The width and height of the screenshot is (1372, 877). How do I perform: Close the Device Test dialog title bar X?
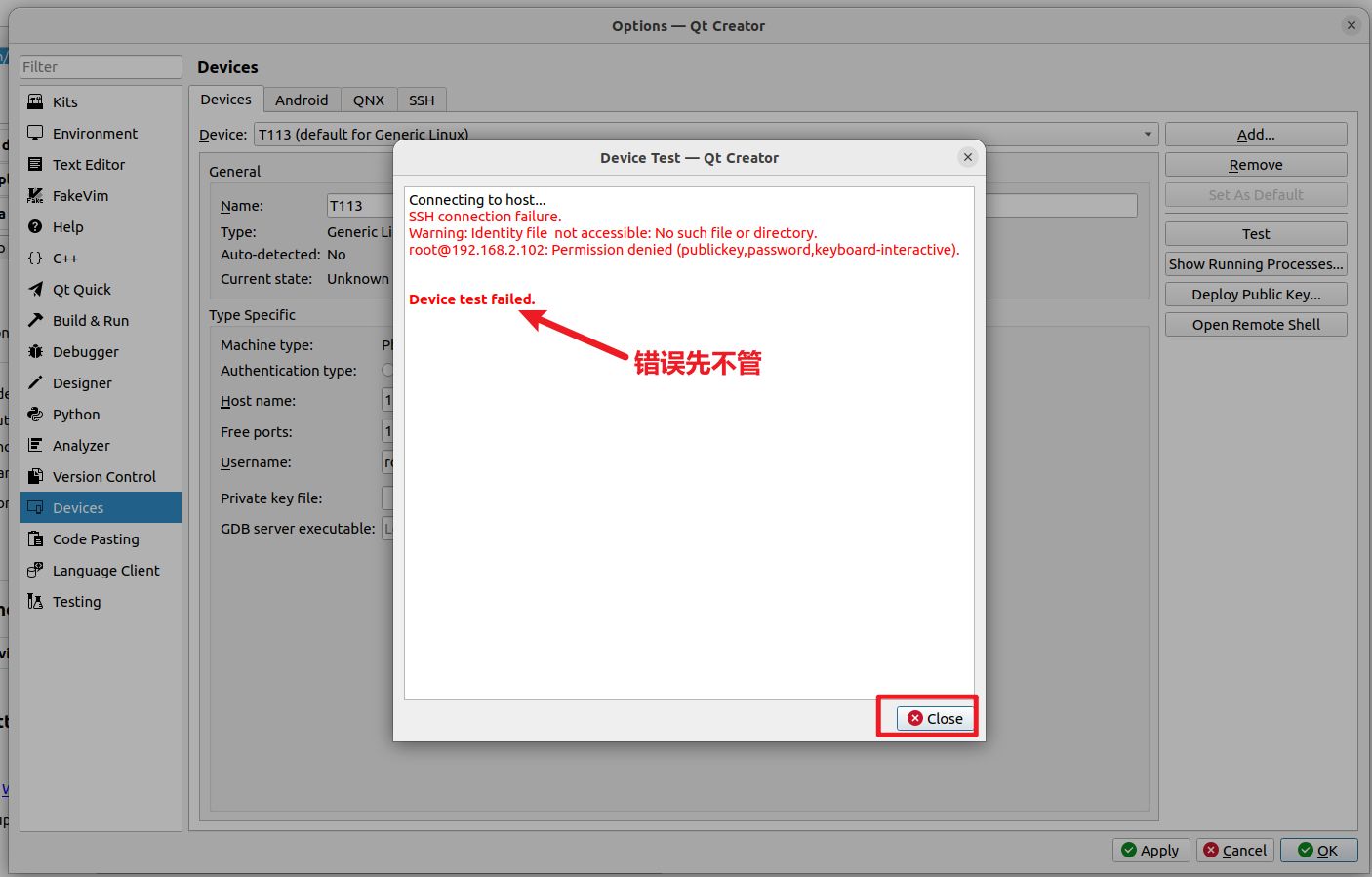pyautogui.click(x=968, y=157)
